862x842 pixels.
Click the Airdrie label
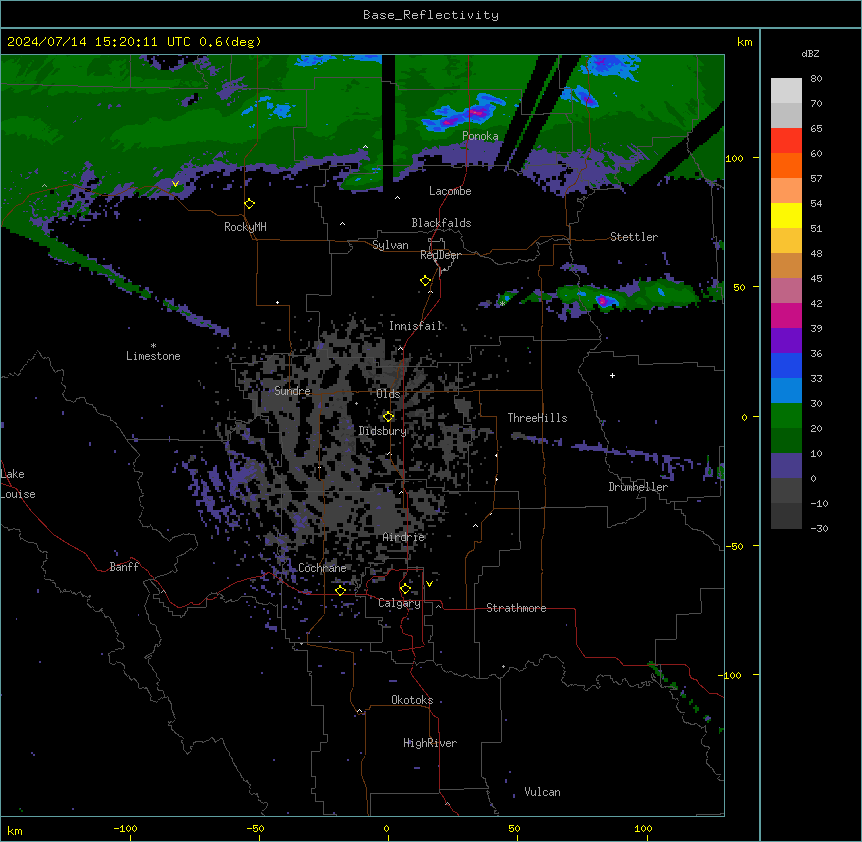(404, 537)
